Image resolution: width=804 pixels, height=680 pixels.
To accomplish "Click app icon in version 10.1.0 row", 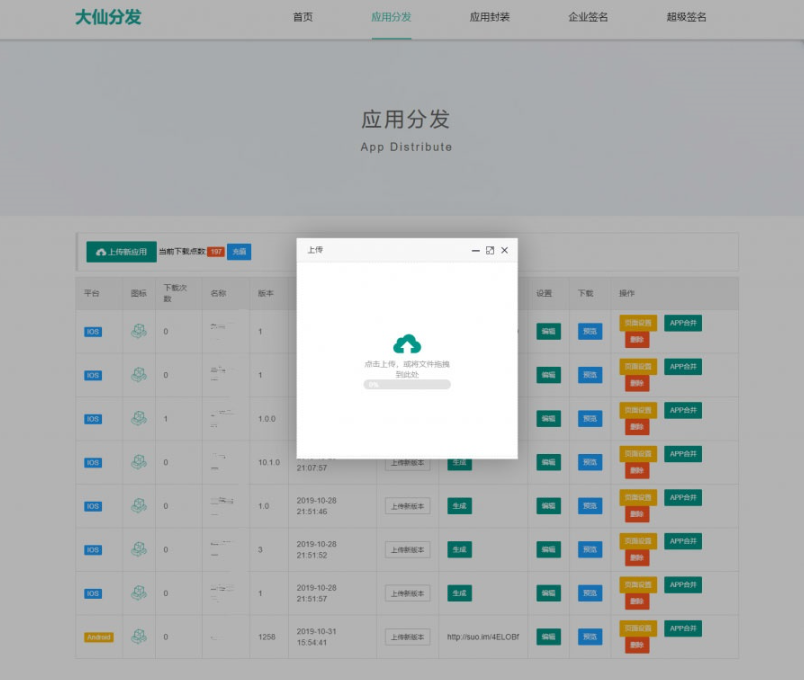I will pos(138,462).
